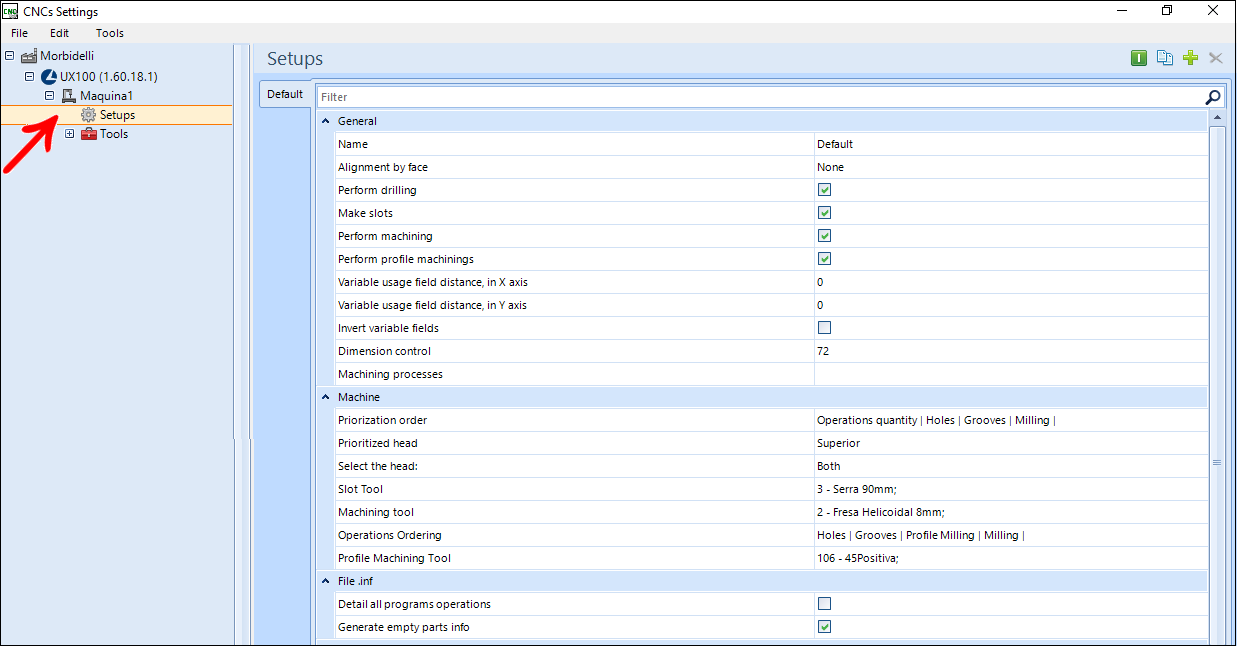Screen dimensions: 1237x646
Task: Select the Default setup tab
Action: click(x=285, y=94)
